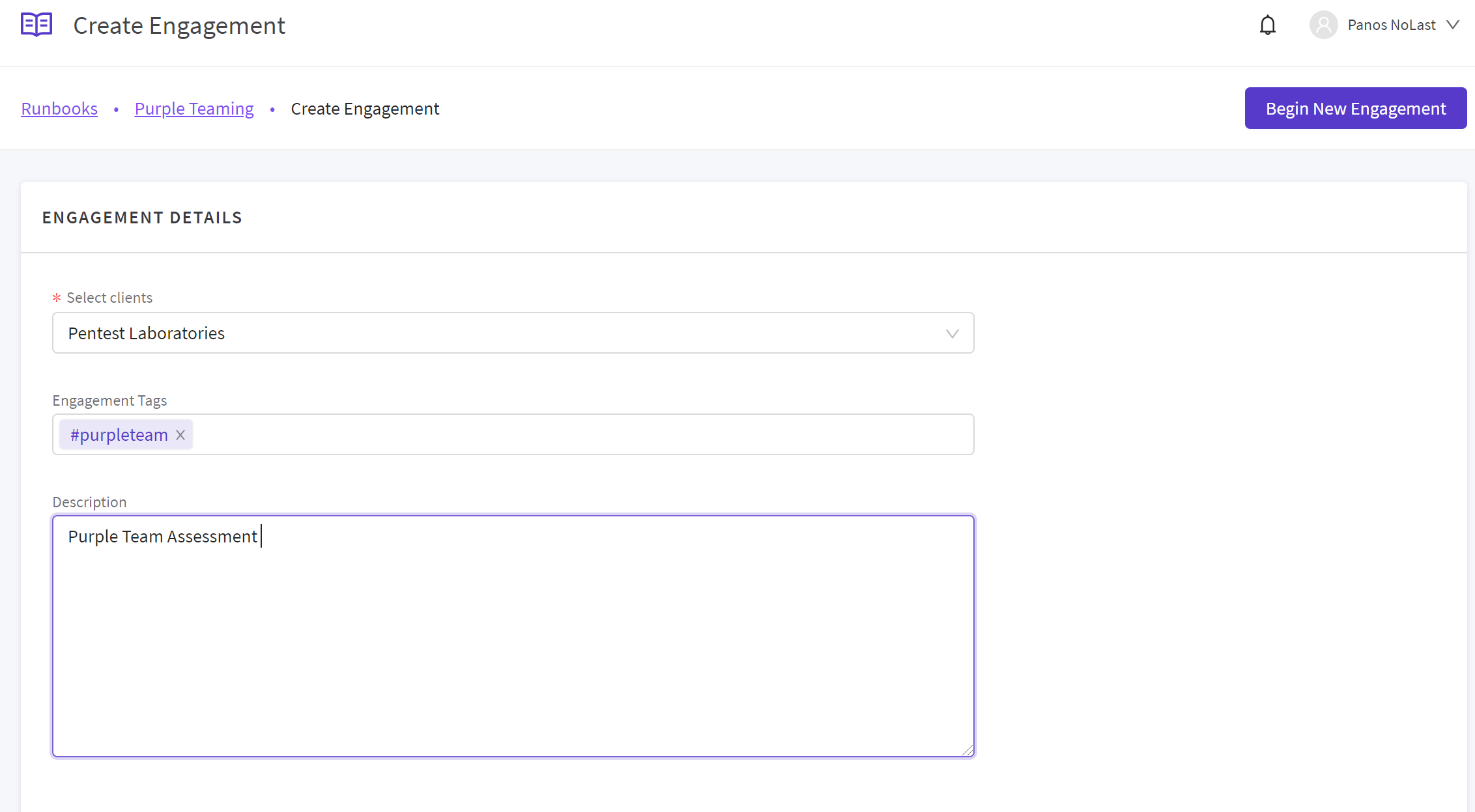Focus the Description text area

pyautogui.click(x=513, y=645)
